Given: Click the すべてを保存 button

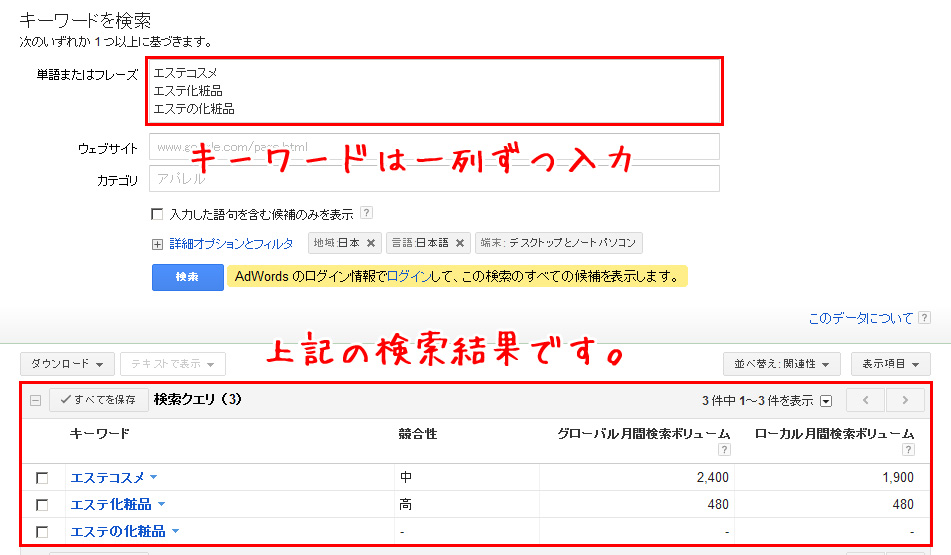Looking at the screenshot, I should click(98, 400).
